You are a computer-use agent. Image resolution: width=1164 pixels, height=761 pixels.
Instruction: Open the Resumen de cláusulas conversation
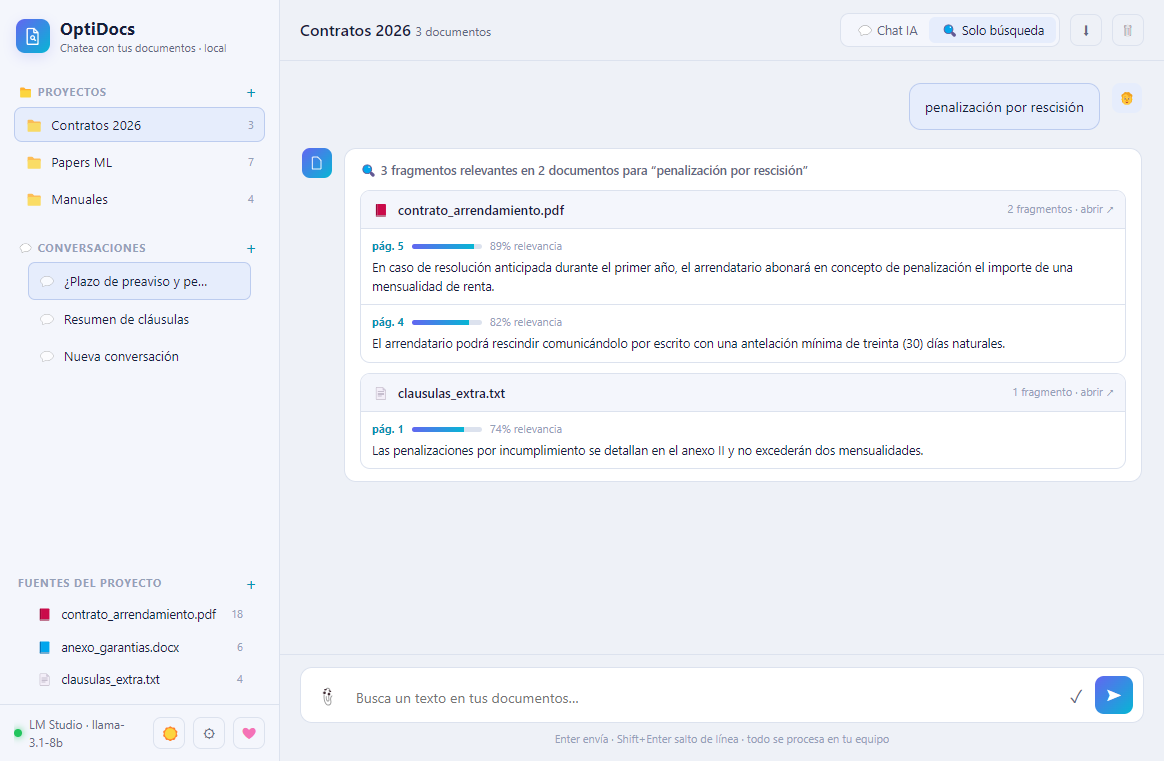pyautogui.click(x=140, y=319)
